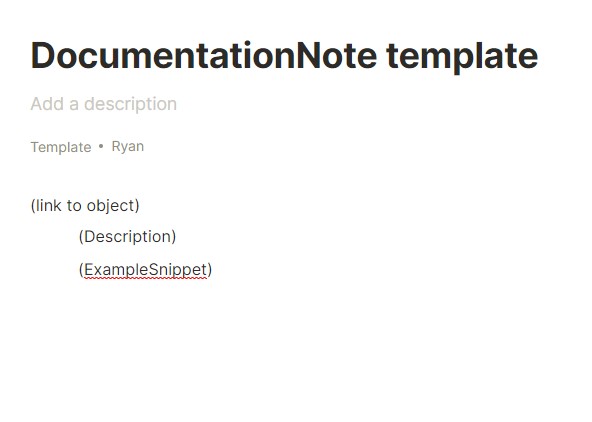Click the bullet separator between Template and Ryan
Image resolution: width=592 pixels, height=422 pixels.
tap(101, 146)
